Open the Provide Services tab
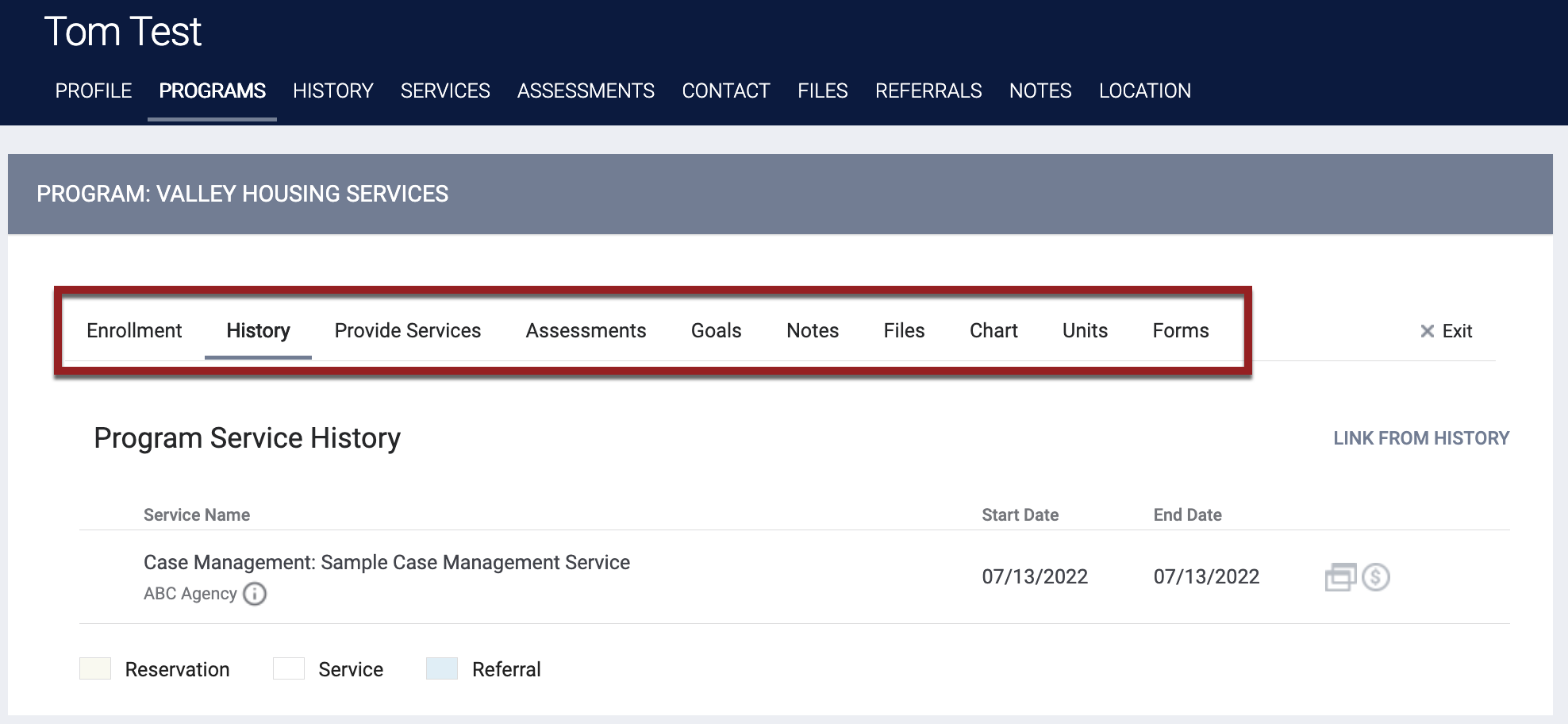Image resolution: width=1568 pixels, height=724 pixels. pyautogui.click(x=407, y=330)
